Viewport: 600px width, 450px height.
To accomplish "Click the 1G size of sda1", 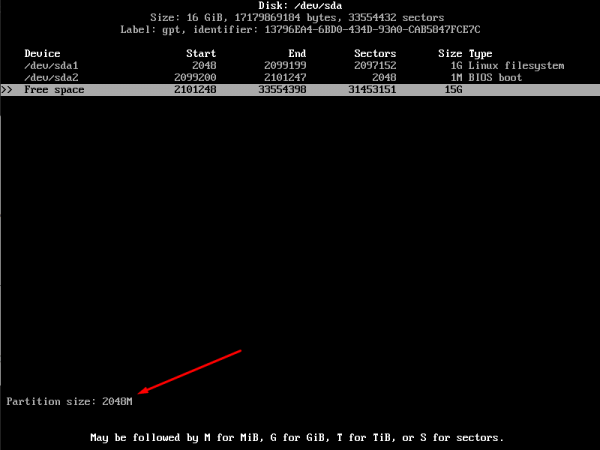I will pyautogui.click(x=456, y=65).
